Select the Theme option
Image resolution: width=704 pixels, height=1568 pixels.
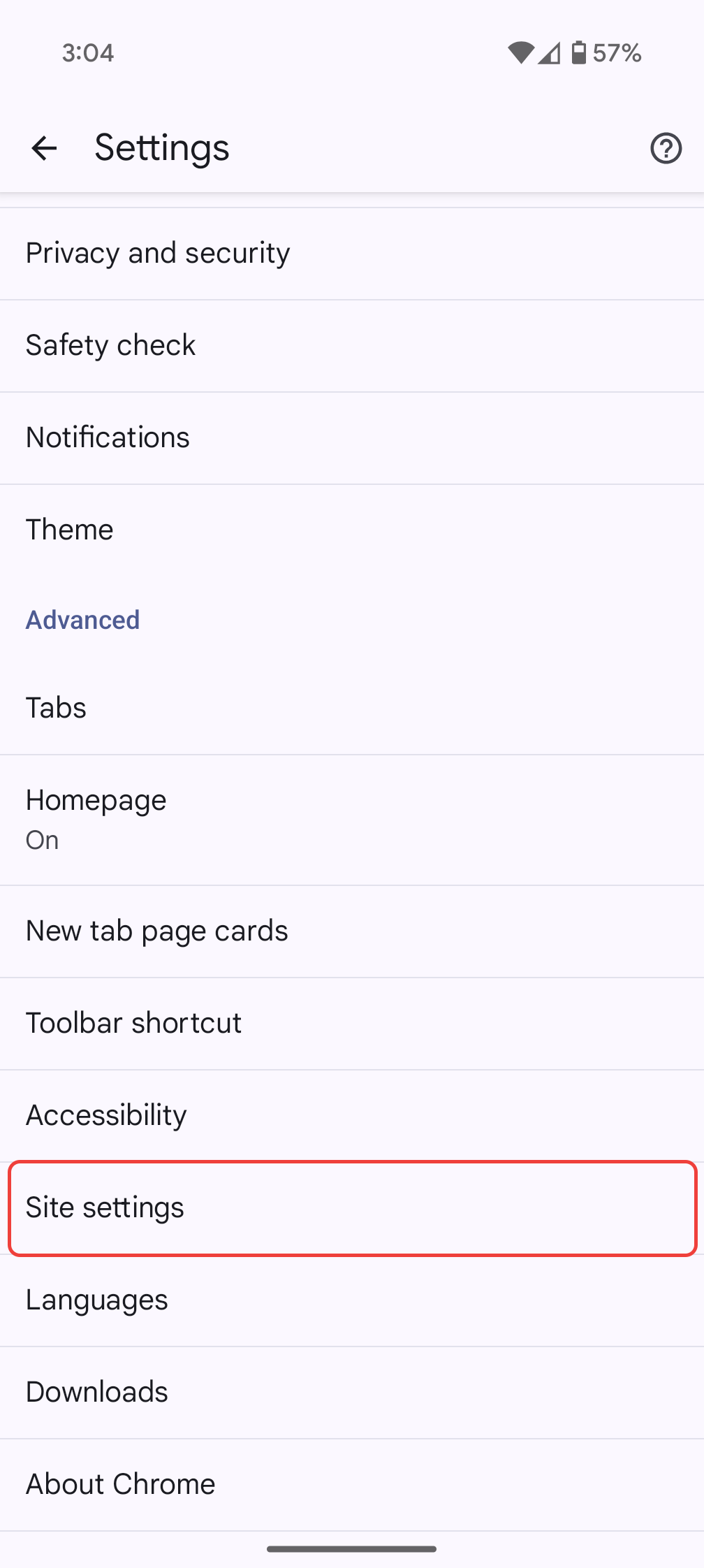352,530
